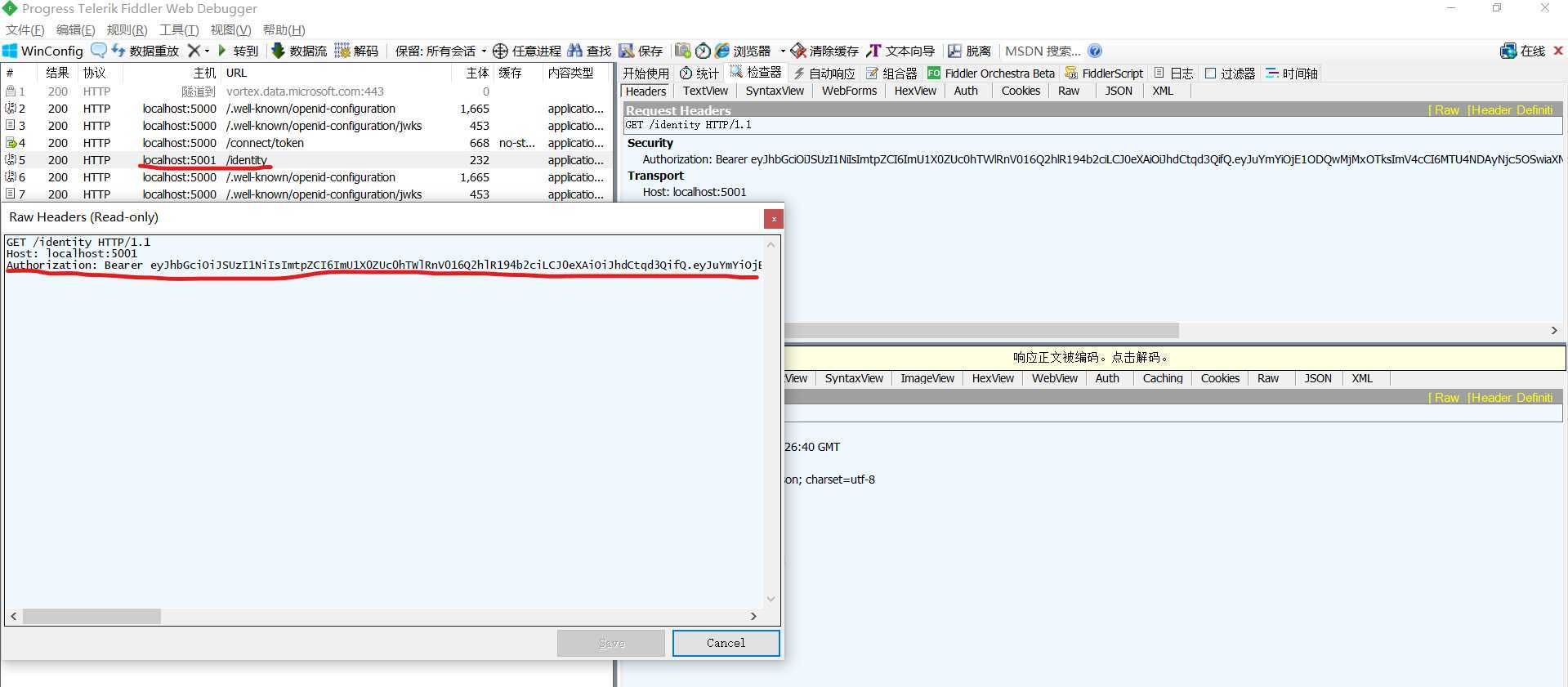Open the remove sessions dropdown arrow
This screenshot has width=1568, height=687.
coord(207,51)
